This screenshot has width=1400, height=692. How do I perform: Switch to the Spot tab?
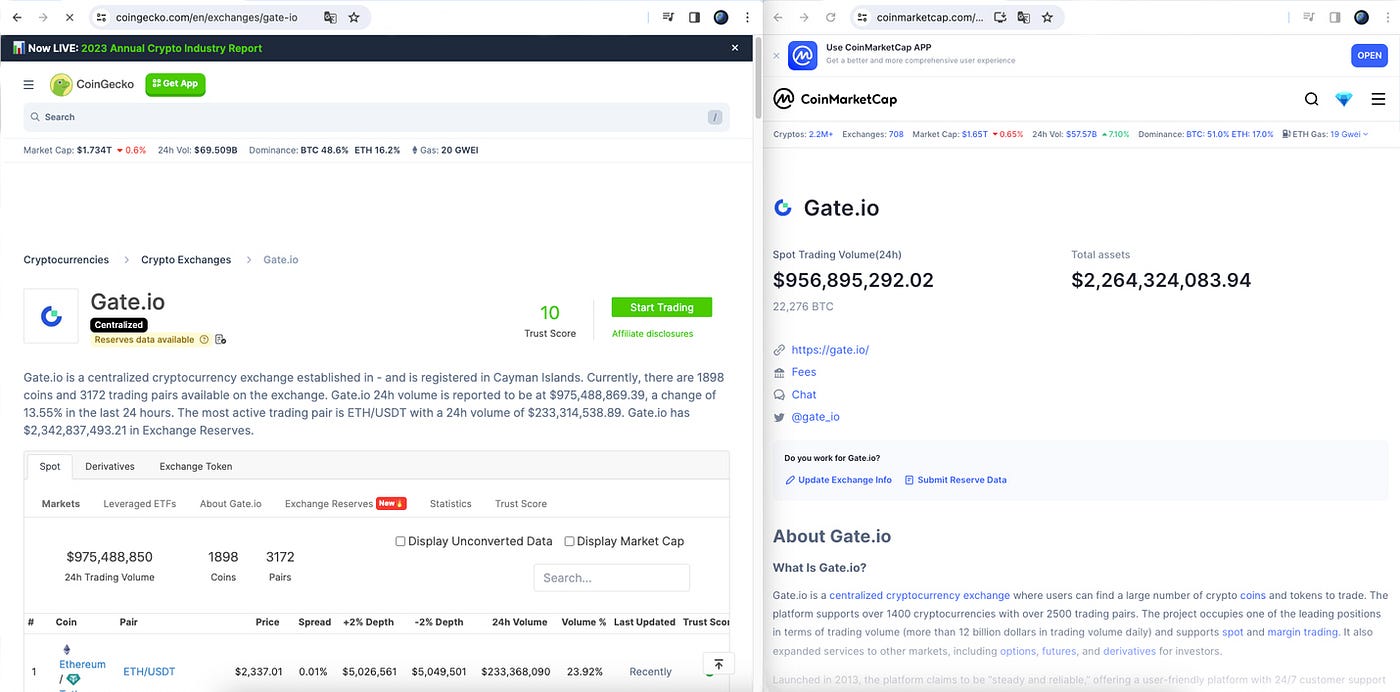tap(50, 466)
